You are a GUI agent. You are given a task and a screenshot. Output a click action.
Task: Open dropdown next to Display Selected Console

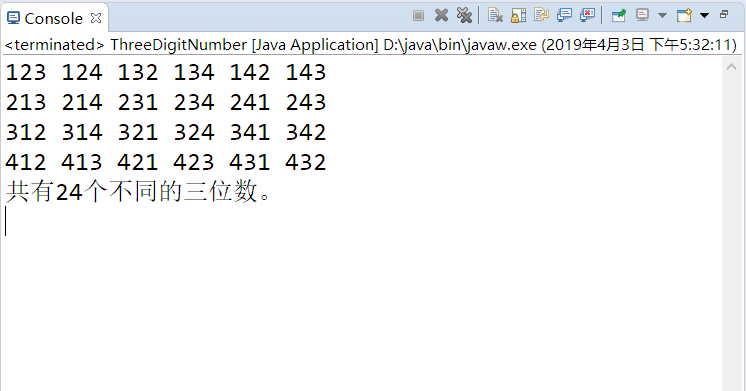click(662, 16)
